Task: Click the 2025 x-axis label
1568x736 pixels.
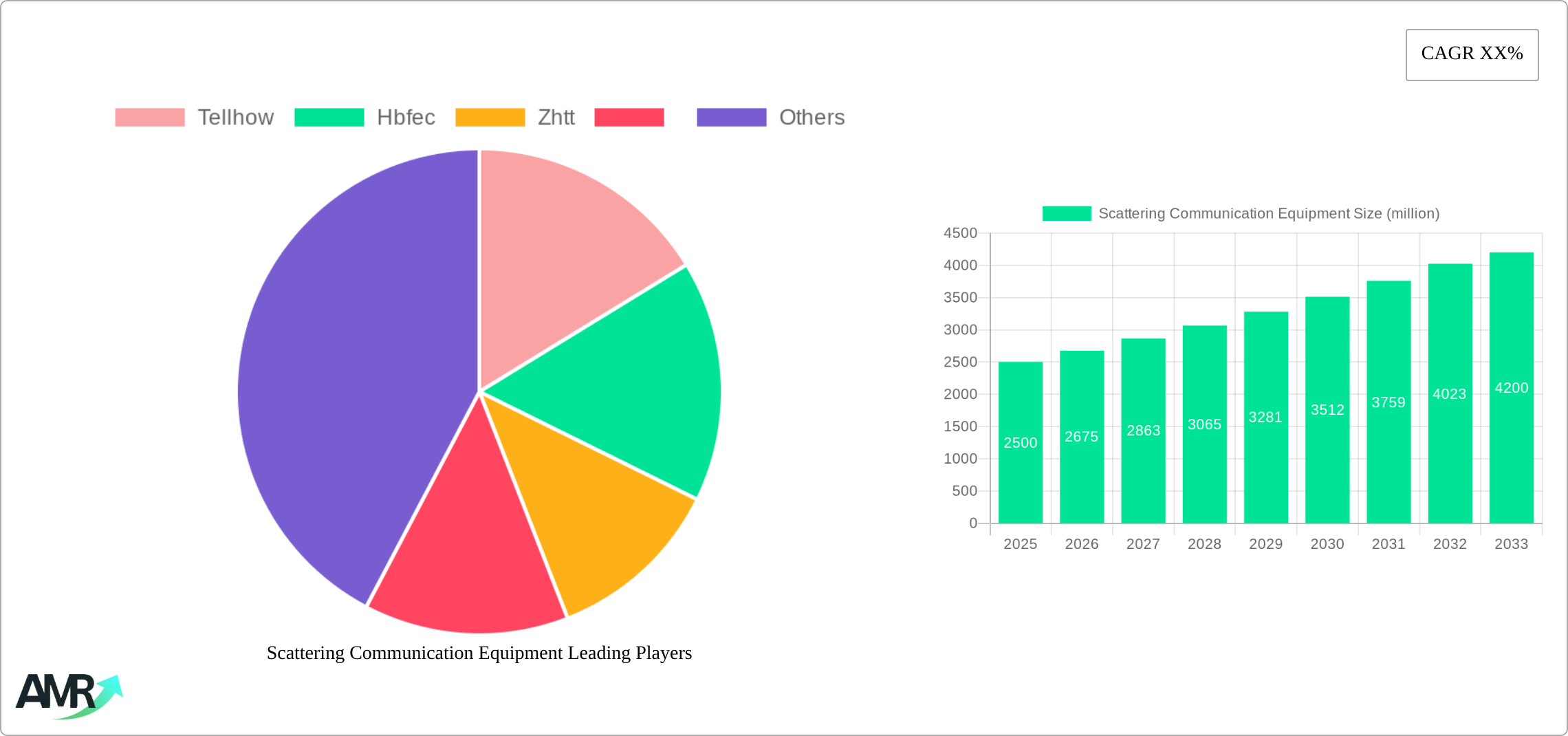Action: (x=1021, y=544)
